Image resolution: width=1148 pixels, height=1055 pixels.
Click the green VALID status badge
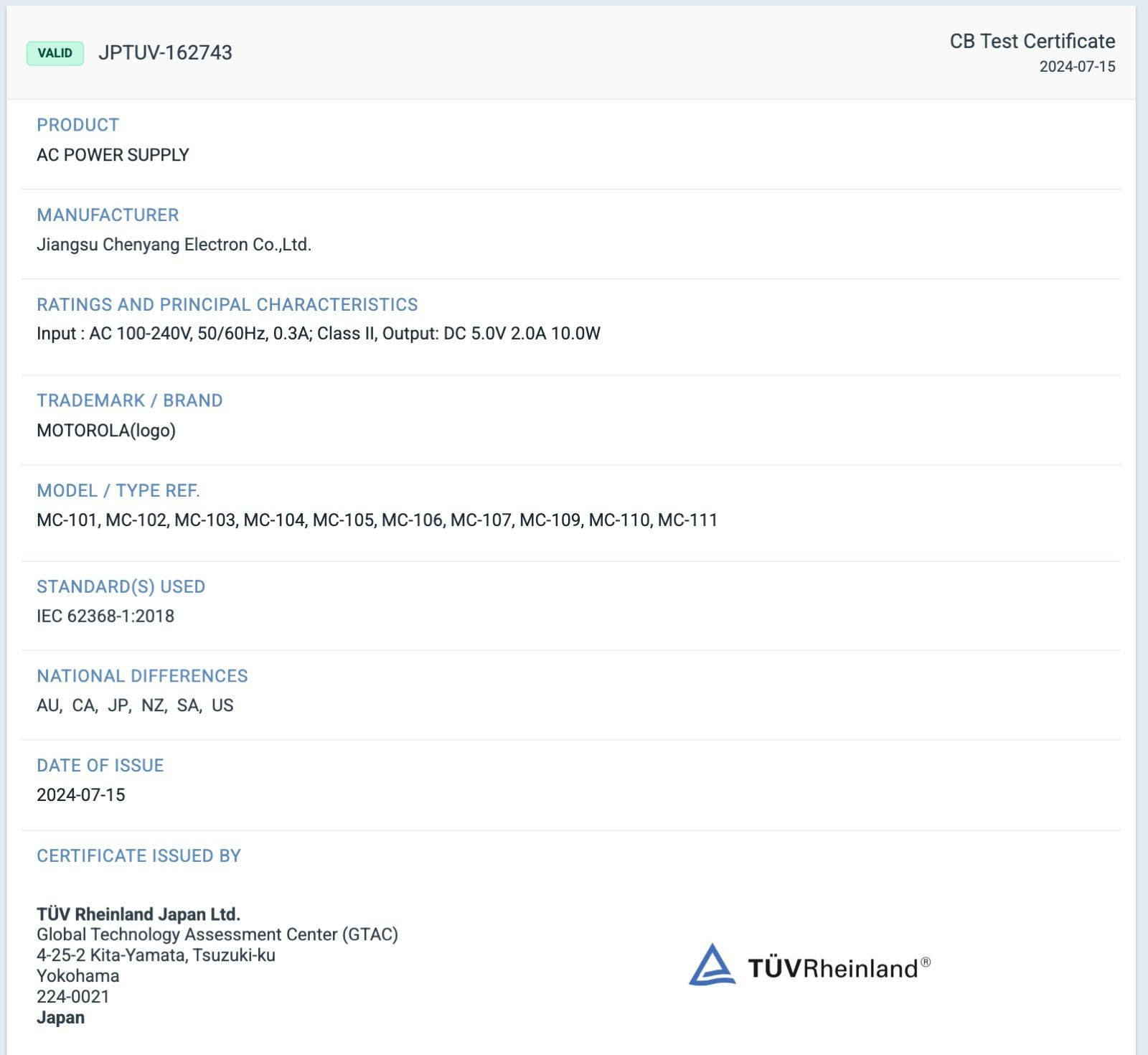click(55, 53)
